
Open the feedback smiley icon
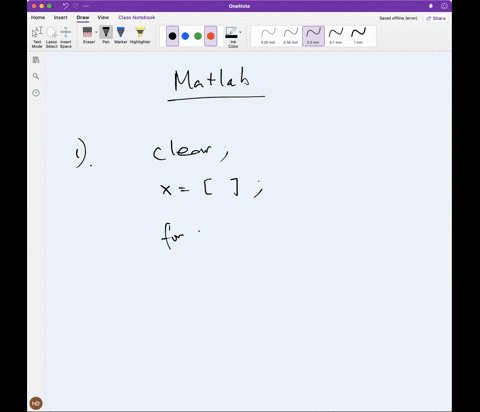(444, 6)
